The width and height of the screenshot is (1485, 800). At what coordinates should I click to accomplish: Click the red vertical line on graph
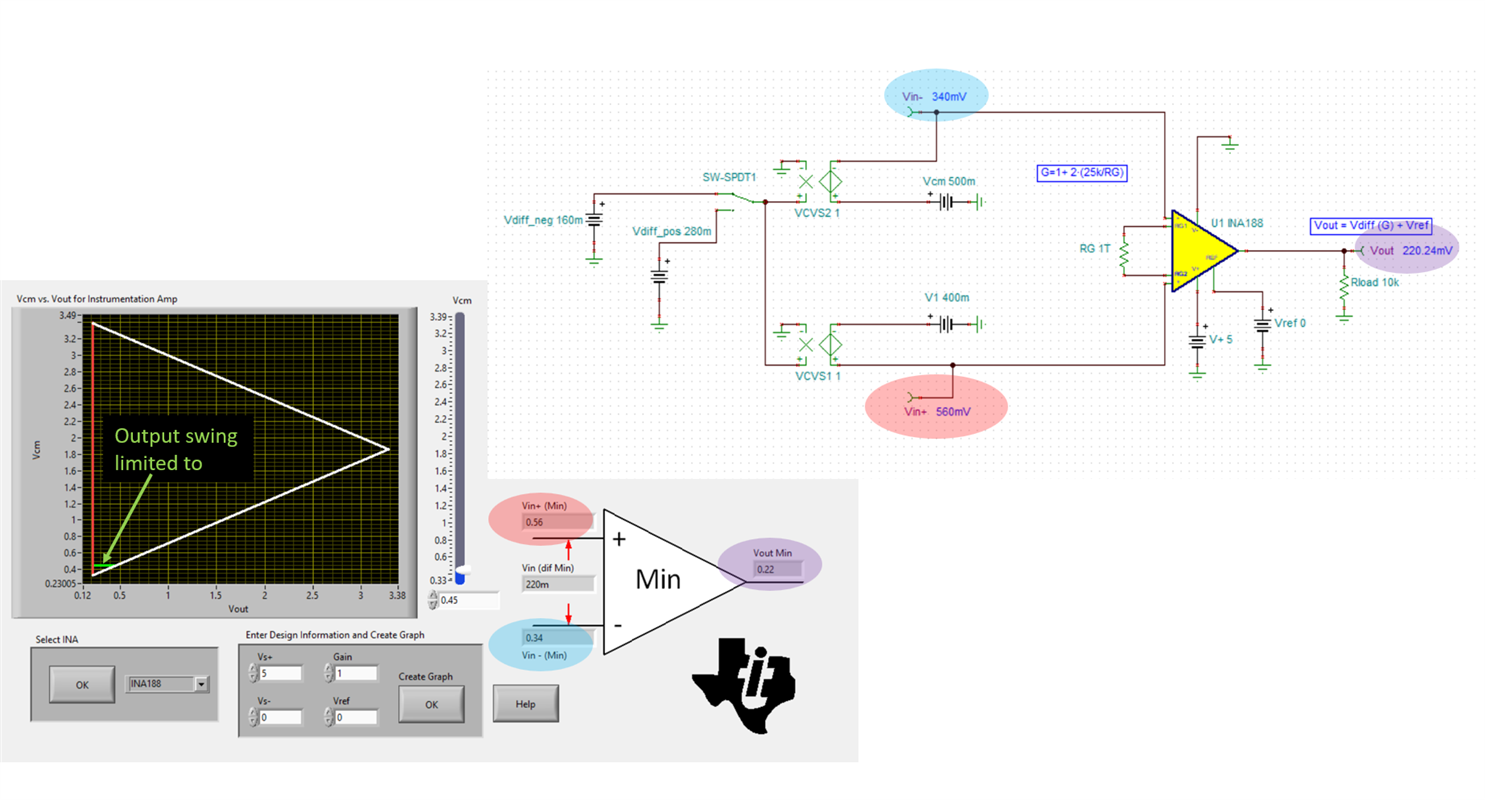tap(92, 448)
